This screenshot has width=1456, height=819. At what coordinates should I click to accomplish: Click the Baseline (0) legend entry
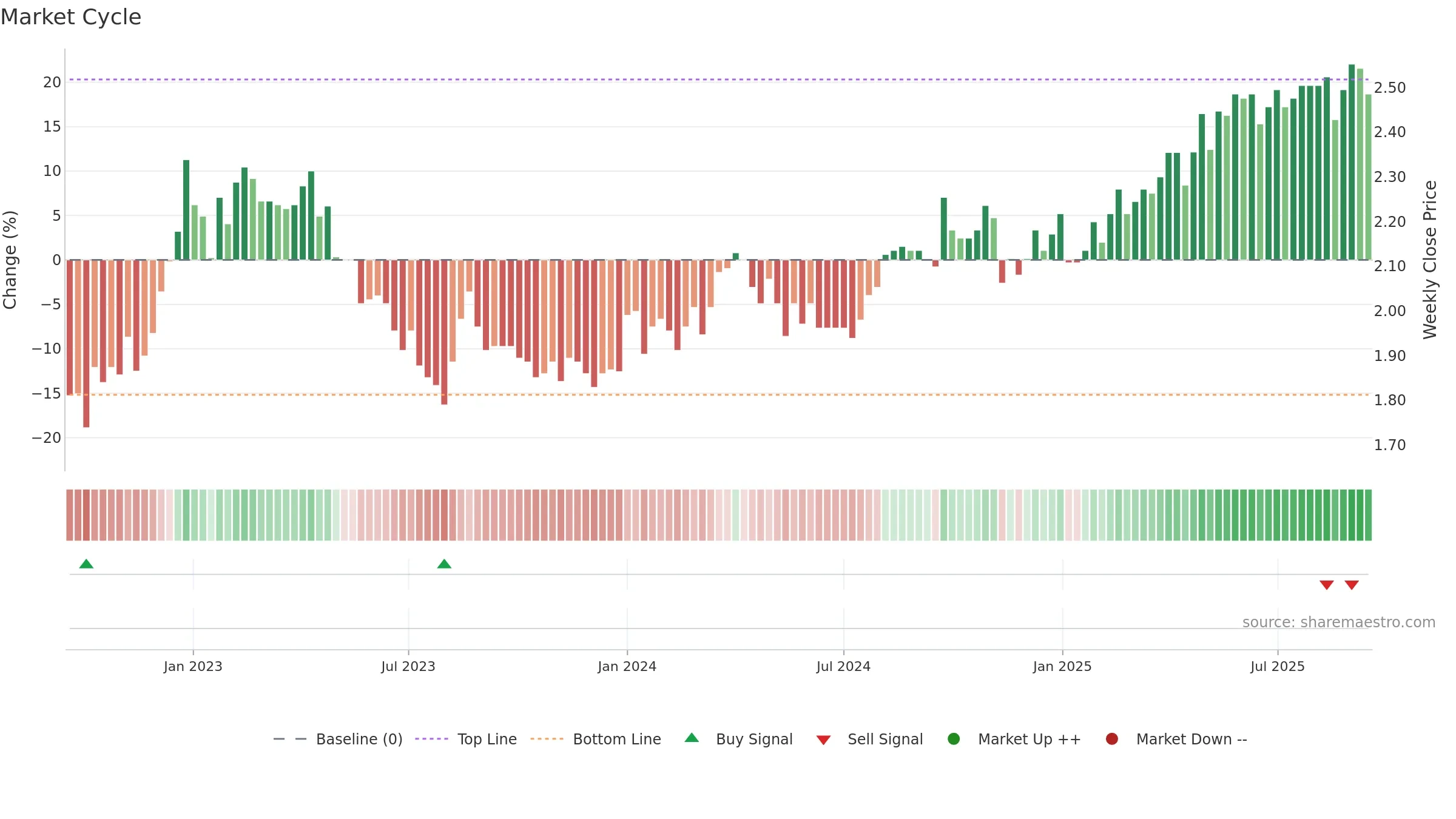(x=338, y=739)
